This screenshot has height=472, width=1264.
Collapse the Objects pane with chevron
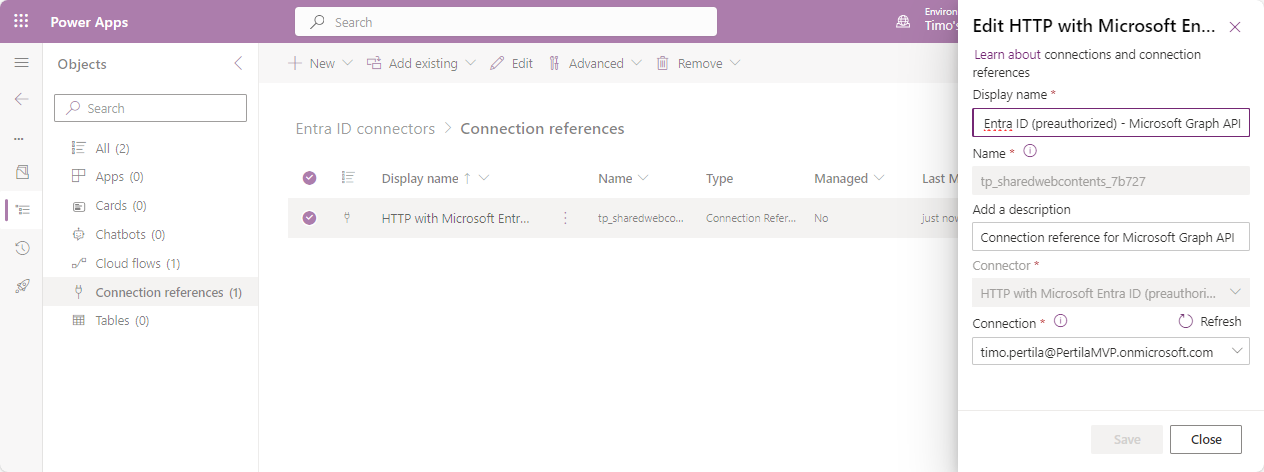[238, 63]
